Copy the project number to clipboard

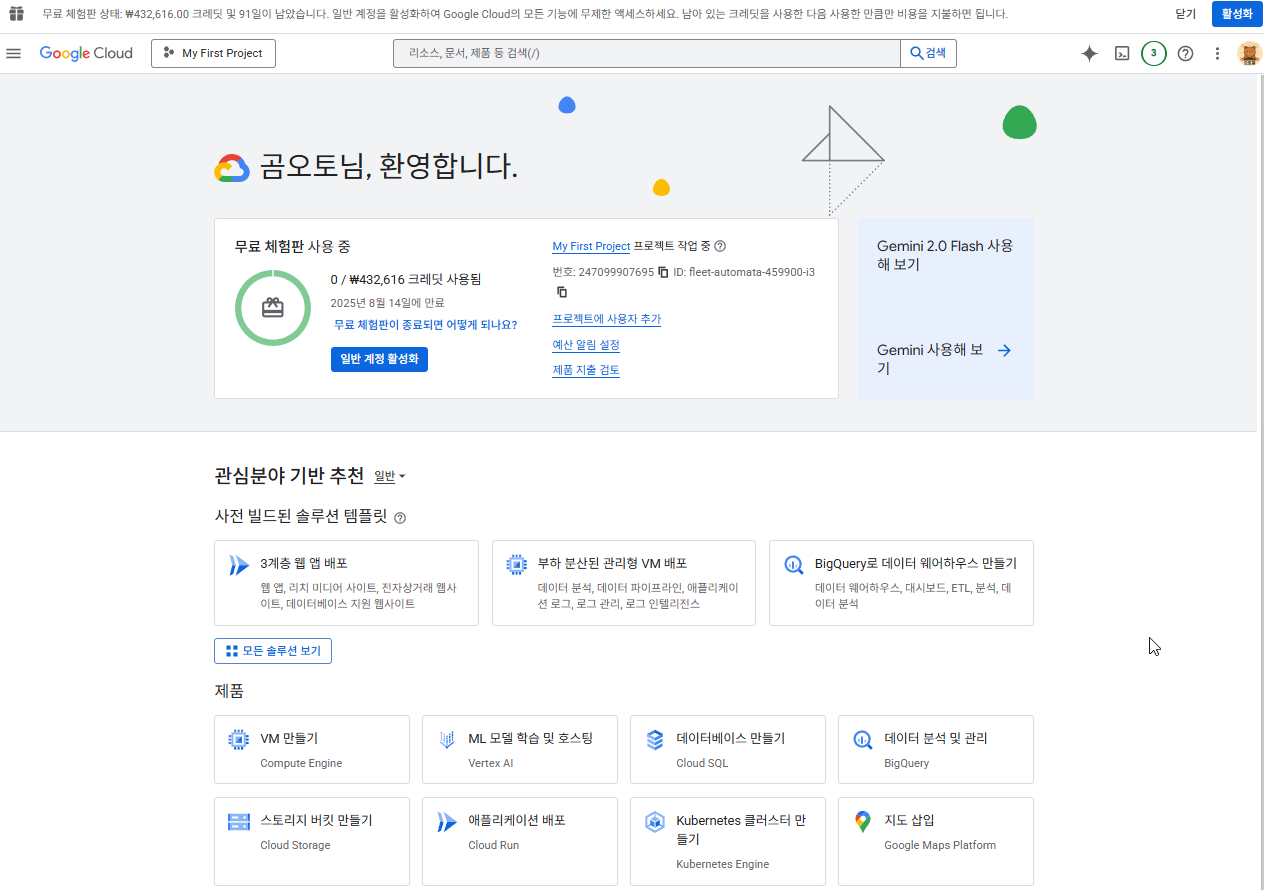pyautogui.click(x=663, y=272)
